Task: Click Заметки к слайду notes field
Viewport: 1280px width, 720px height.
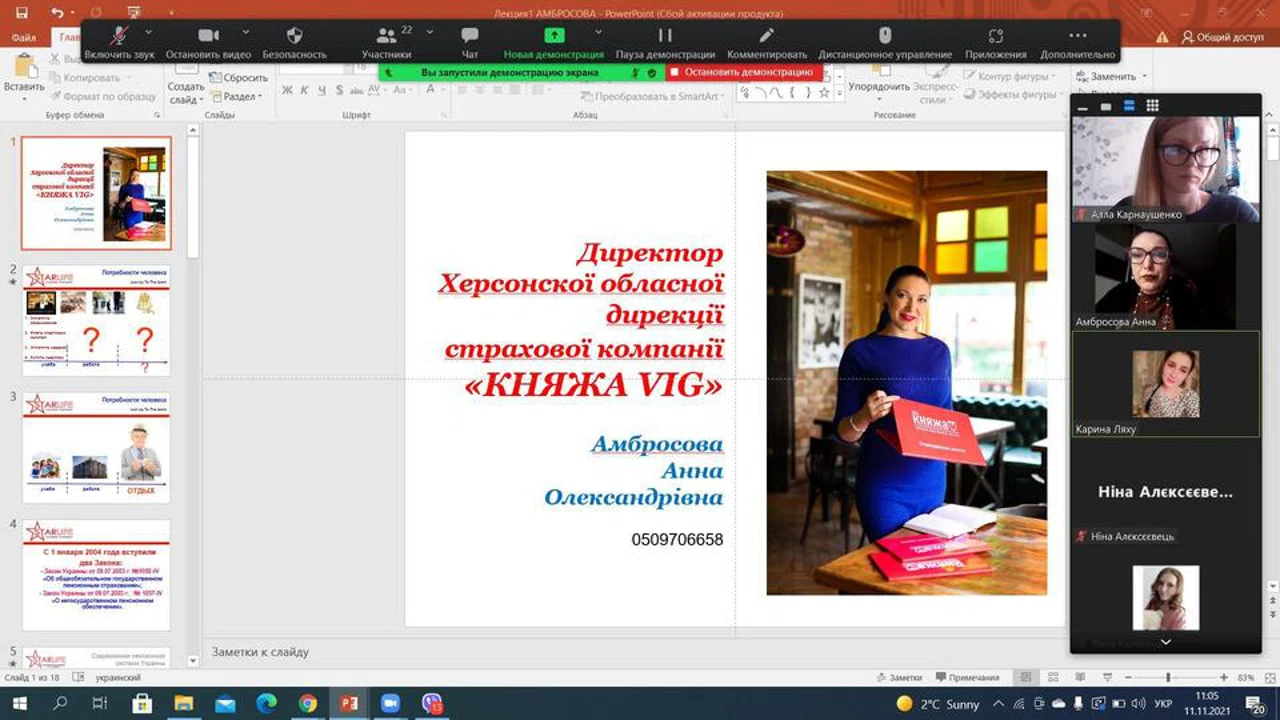Action: (634, 652)
